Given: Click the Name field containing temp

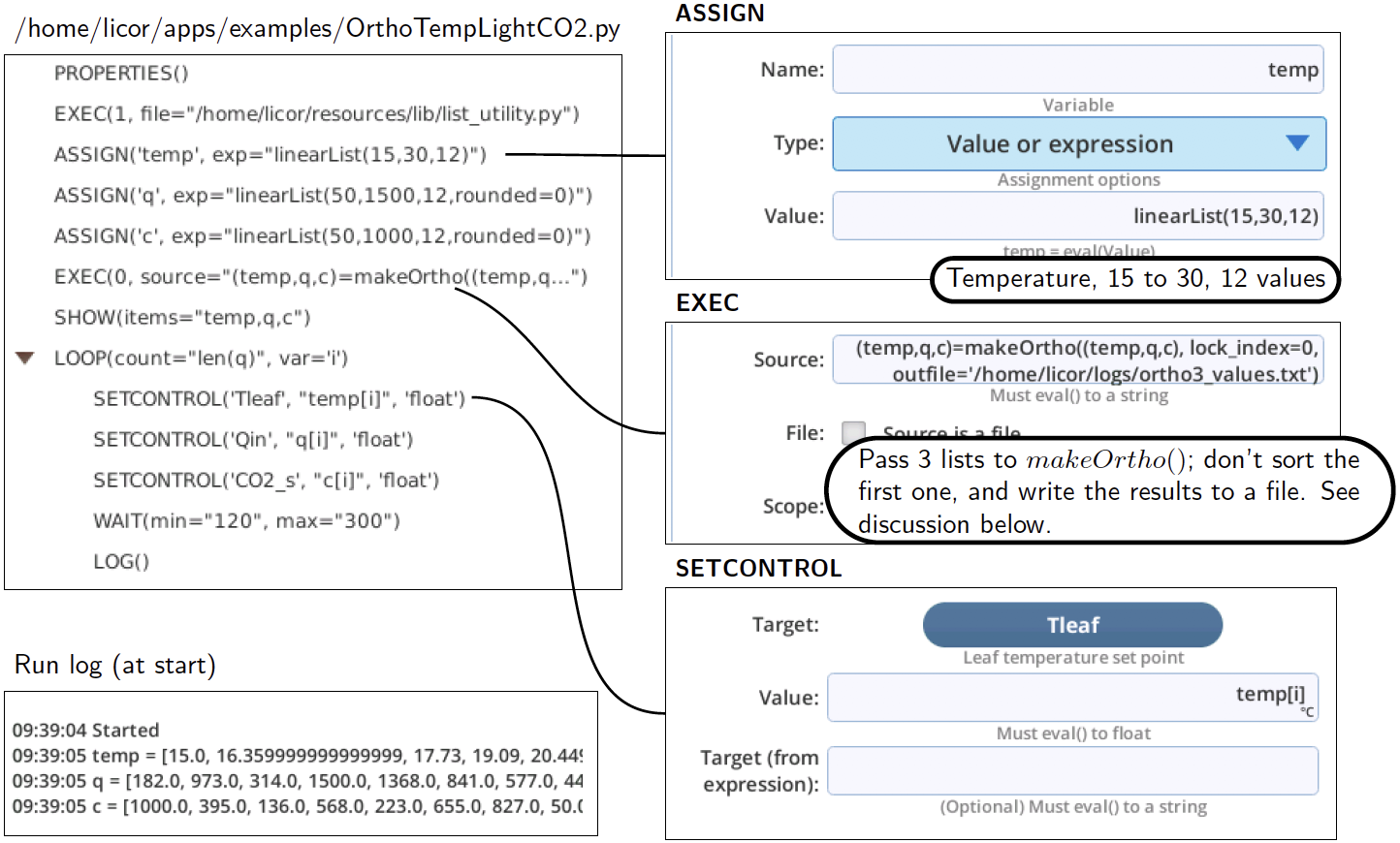Looking at the screenshot, I should [1078, 70].
